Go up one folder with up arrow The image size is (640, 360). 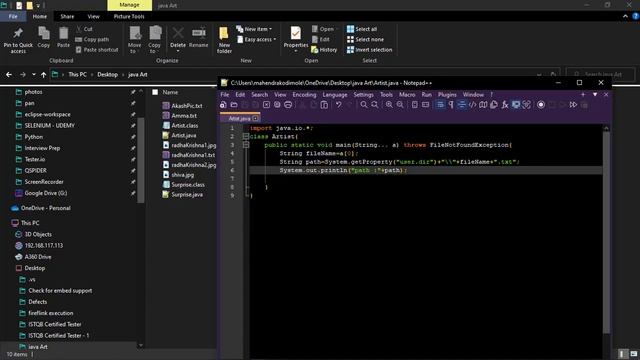[44, 75]
